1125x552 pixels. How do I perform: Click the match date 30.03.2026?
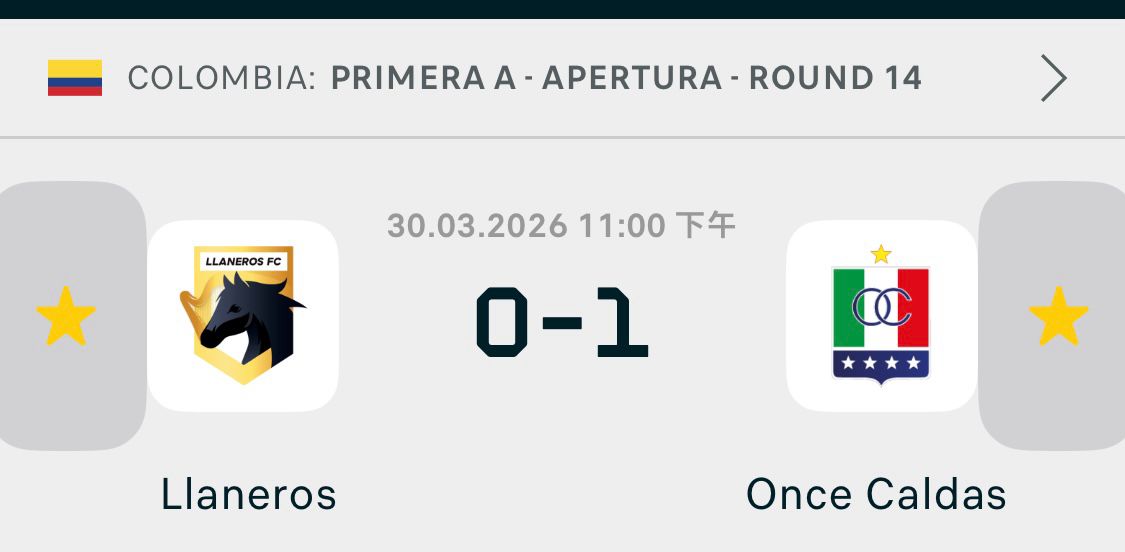tap(477, 226)
